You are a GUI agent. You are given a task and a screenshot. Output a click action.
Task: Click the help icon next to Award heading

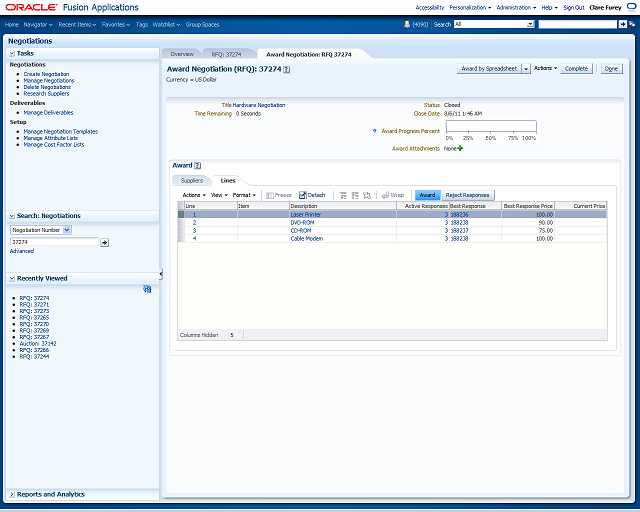coord(198,165)
